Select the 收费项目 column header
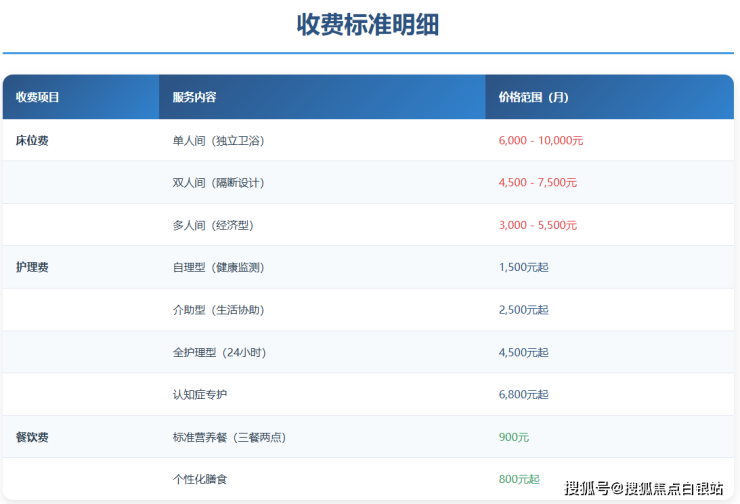 coord(38,97)
